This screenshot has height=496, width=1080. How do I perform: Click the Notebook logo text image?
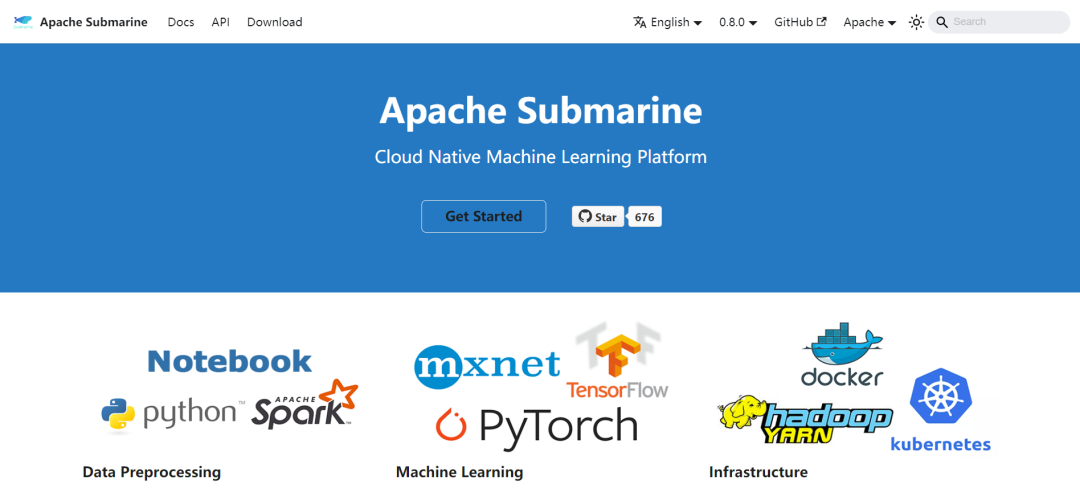[x=229, y=361]
